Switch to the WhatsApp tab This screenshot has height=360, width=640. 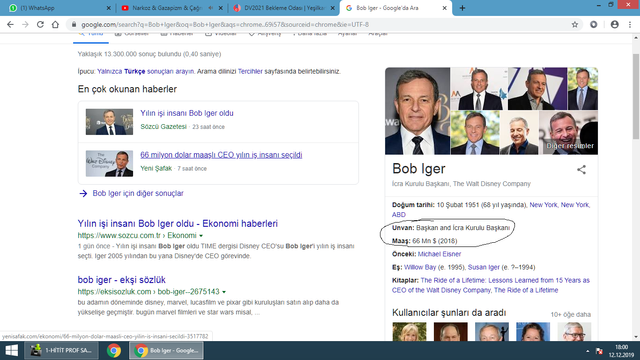tap(60, 8)
